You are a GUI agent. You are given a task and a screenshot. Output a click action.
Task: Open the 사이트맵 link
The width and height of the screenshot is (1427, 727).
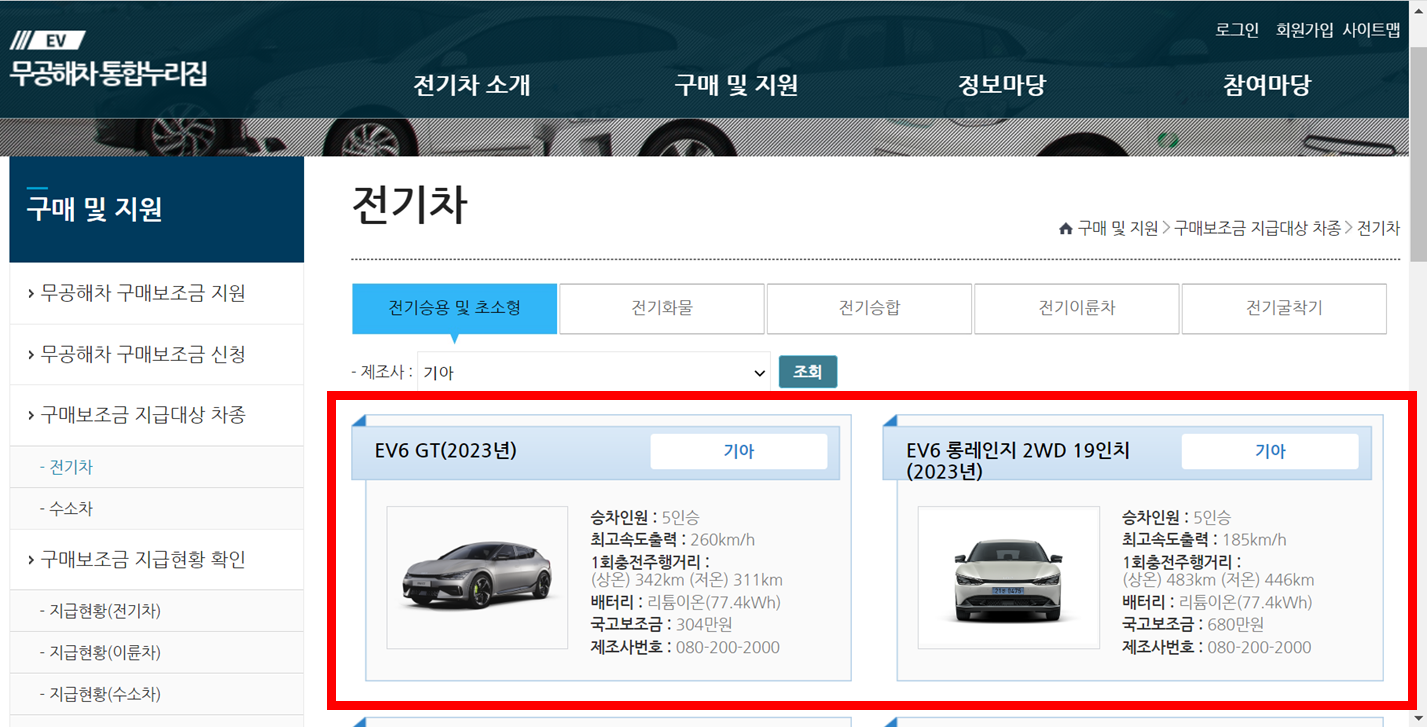pos(1371,30)
